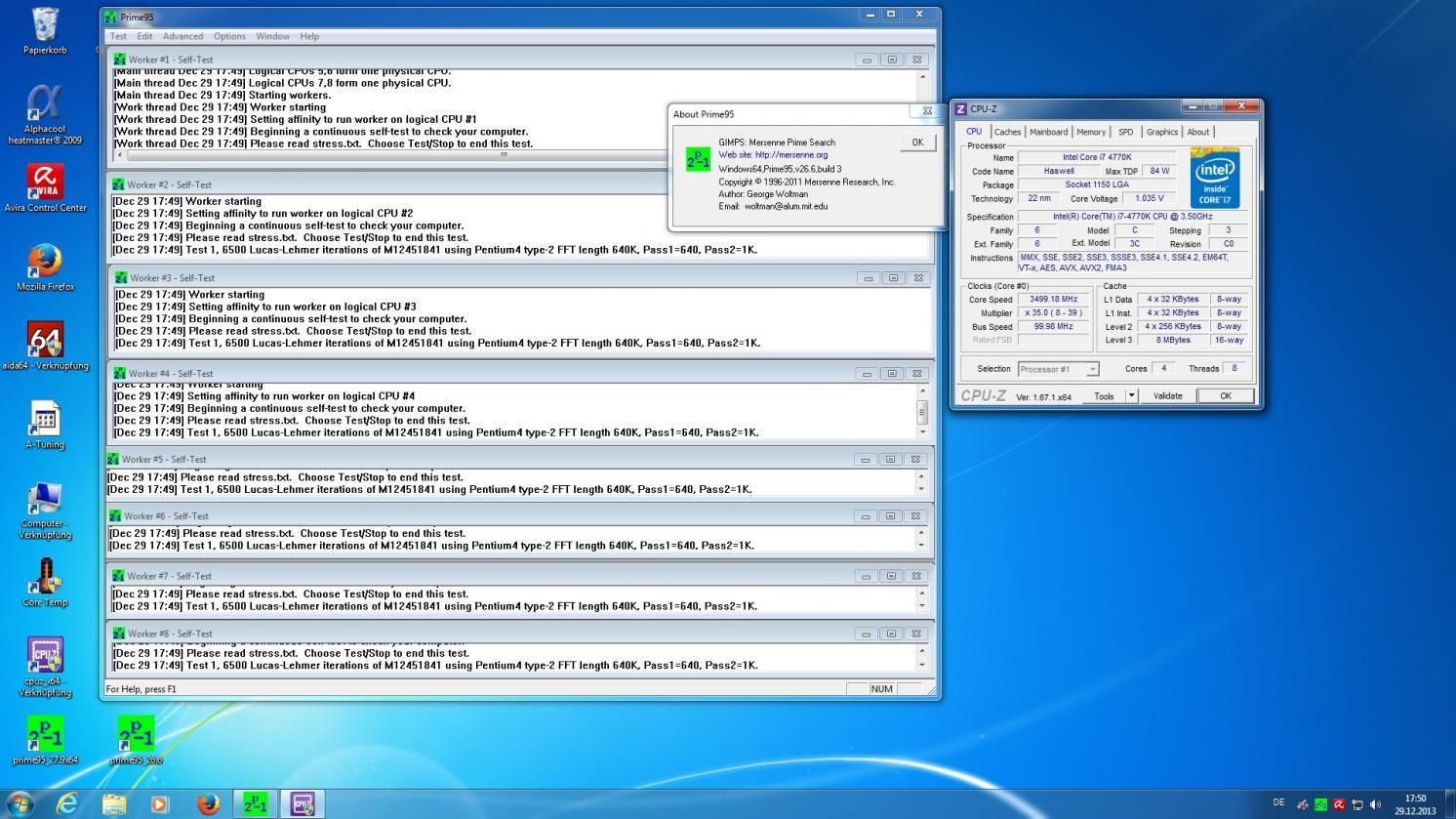The height and width of the screenshot is (819, 1456).
Task: Switch to the About tab in CPU-Z
Action: pos(1197,132)
